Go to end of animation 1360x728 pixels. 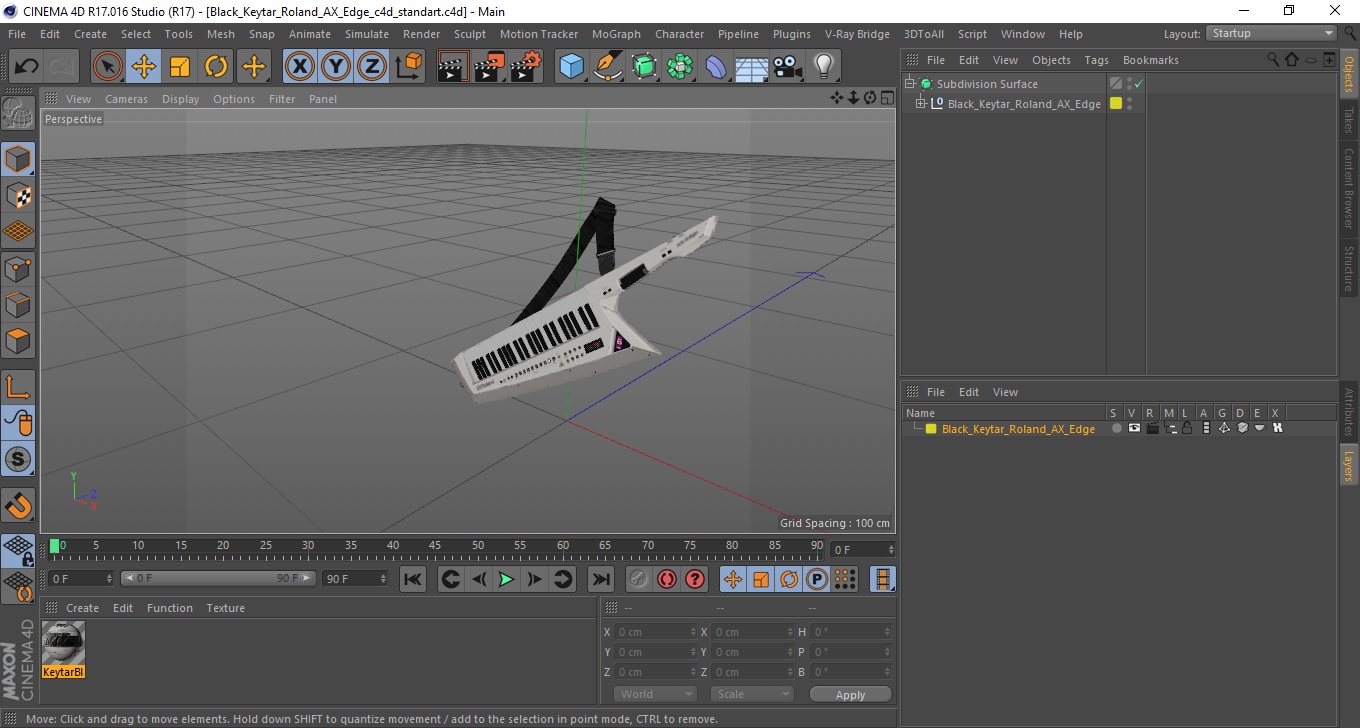(600, 579)
